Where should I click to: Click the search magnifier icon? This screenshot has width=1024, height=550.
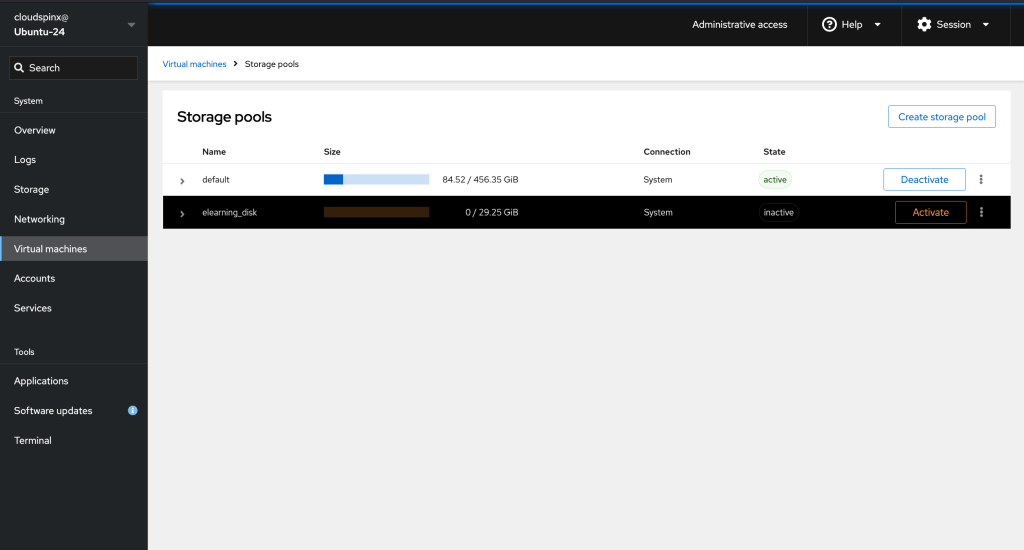click(x=19, y=68)
